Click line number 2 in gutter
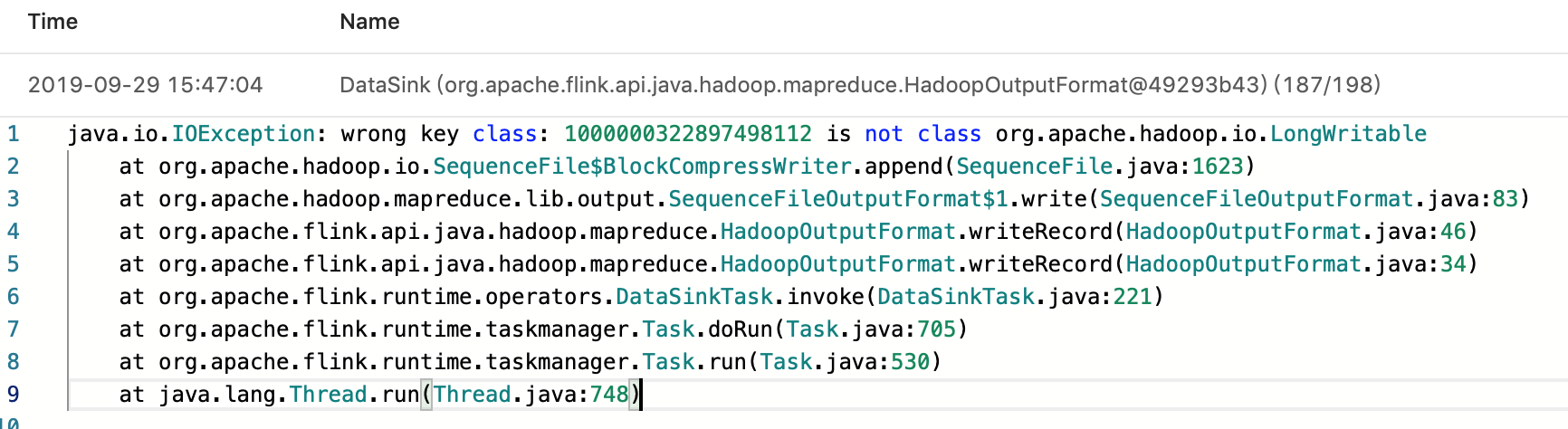The image size is (1568, 429). coord(13,167)
